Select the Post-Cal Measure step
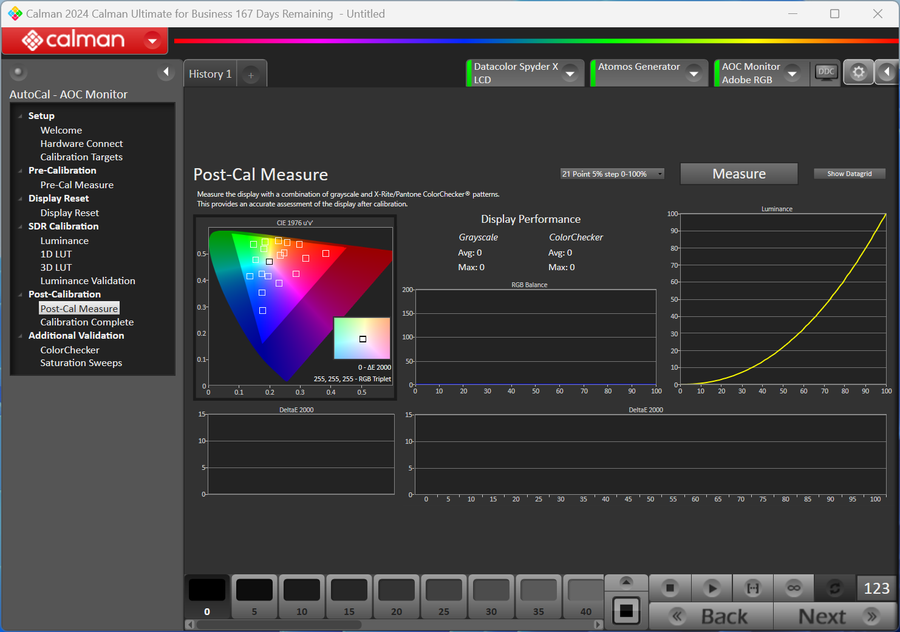 79,308
